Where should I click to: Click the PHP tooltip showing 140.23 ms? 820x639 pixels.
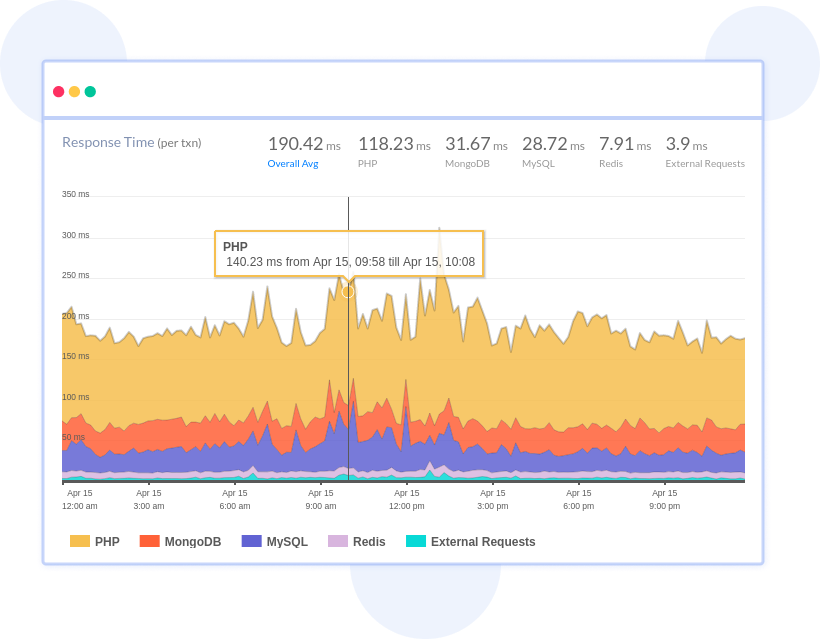pos(349,254)
